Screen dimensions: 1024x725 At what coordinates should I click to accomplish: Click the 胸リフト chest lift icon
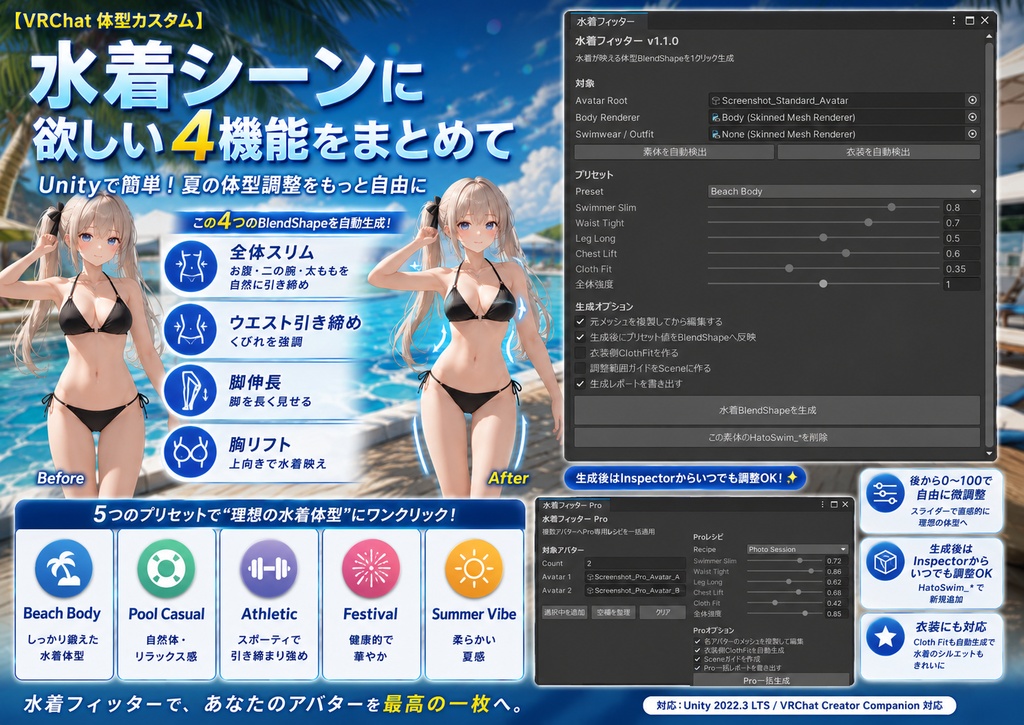coord(190,451)
